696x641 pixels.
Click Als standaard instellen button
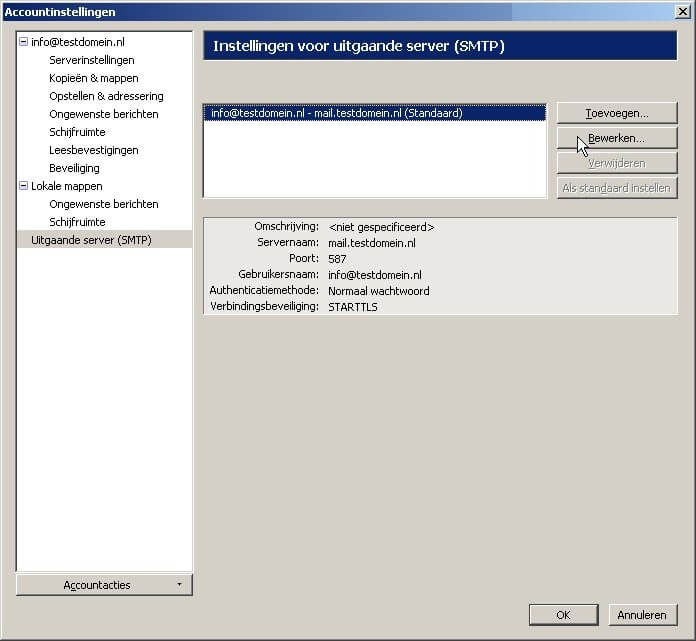[x=617, y=188]
